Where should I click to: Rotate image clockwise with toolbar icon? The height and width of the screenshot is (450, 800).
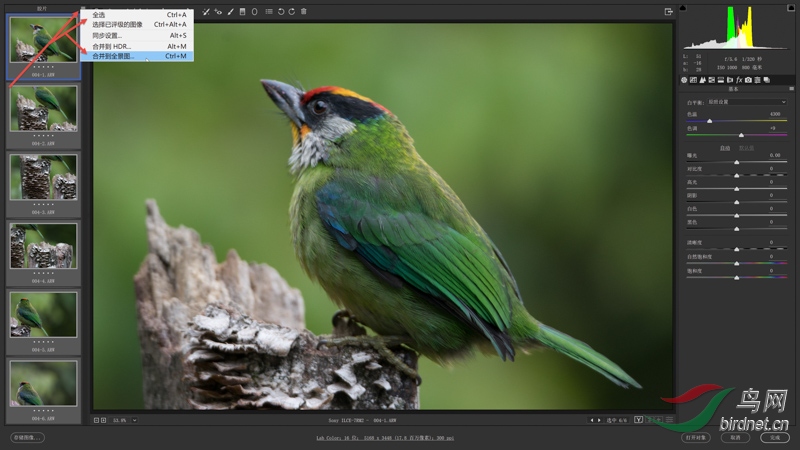(x=291, y=12)
